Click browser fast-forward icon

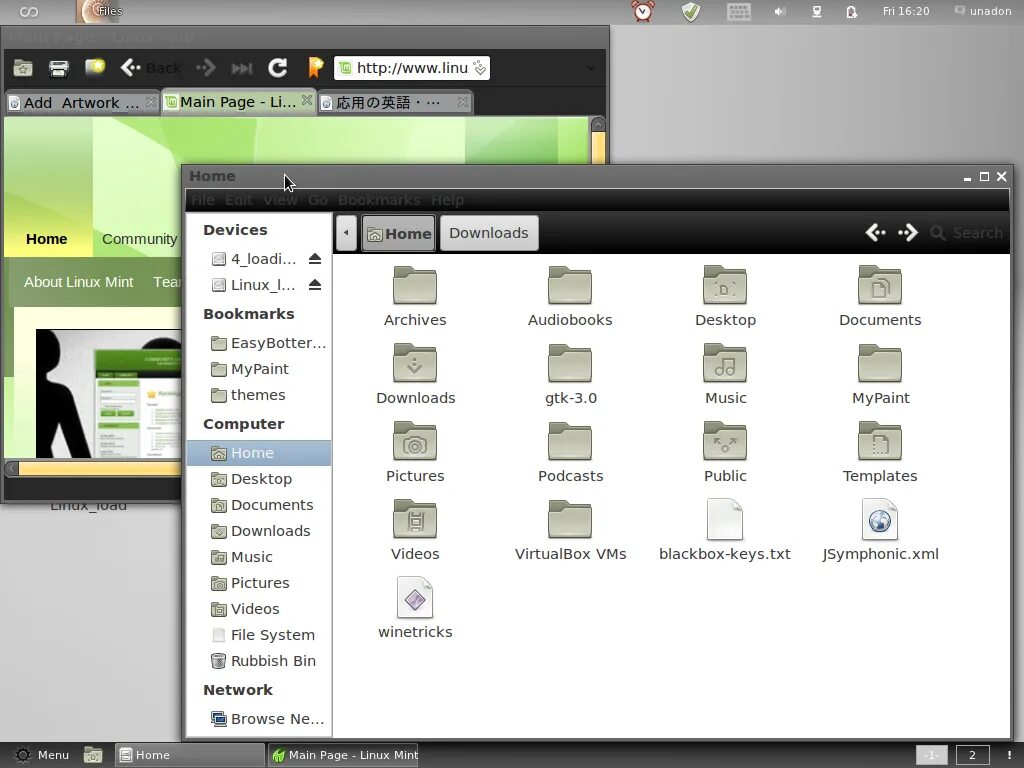click(x=242, y=68)
